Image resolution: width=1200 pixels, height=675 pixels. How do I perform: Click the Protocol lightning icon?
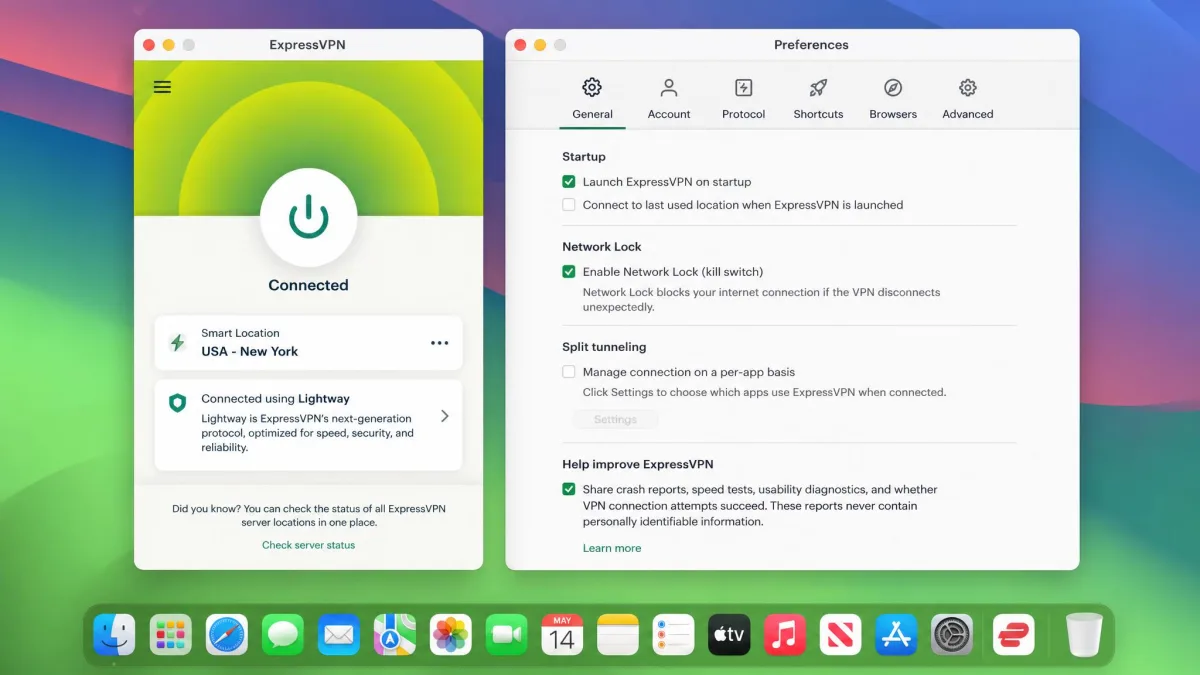(743, 88)
